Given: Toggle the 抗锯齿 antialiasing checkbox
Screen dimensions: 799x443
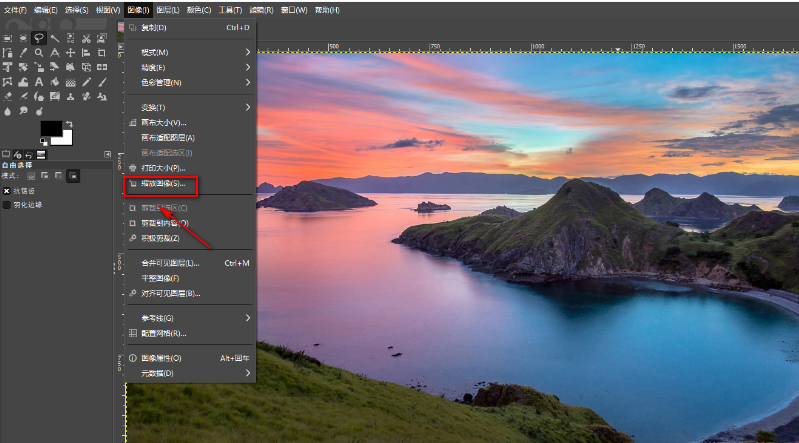Looking at the screenshot, I should 7,190.
